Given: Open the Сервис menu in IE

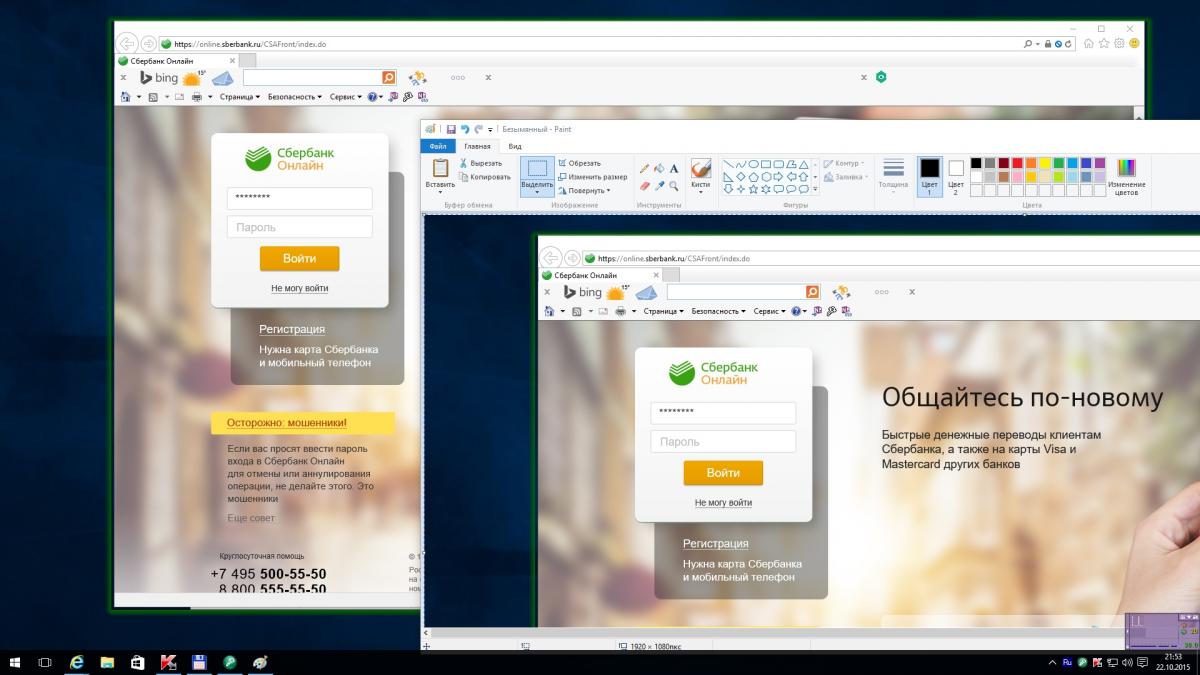Looking at the screenshot, I should (x=345, y=97).
